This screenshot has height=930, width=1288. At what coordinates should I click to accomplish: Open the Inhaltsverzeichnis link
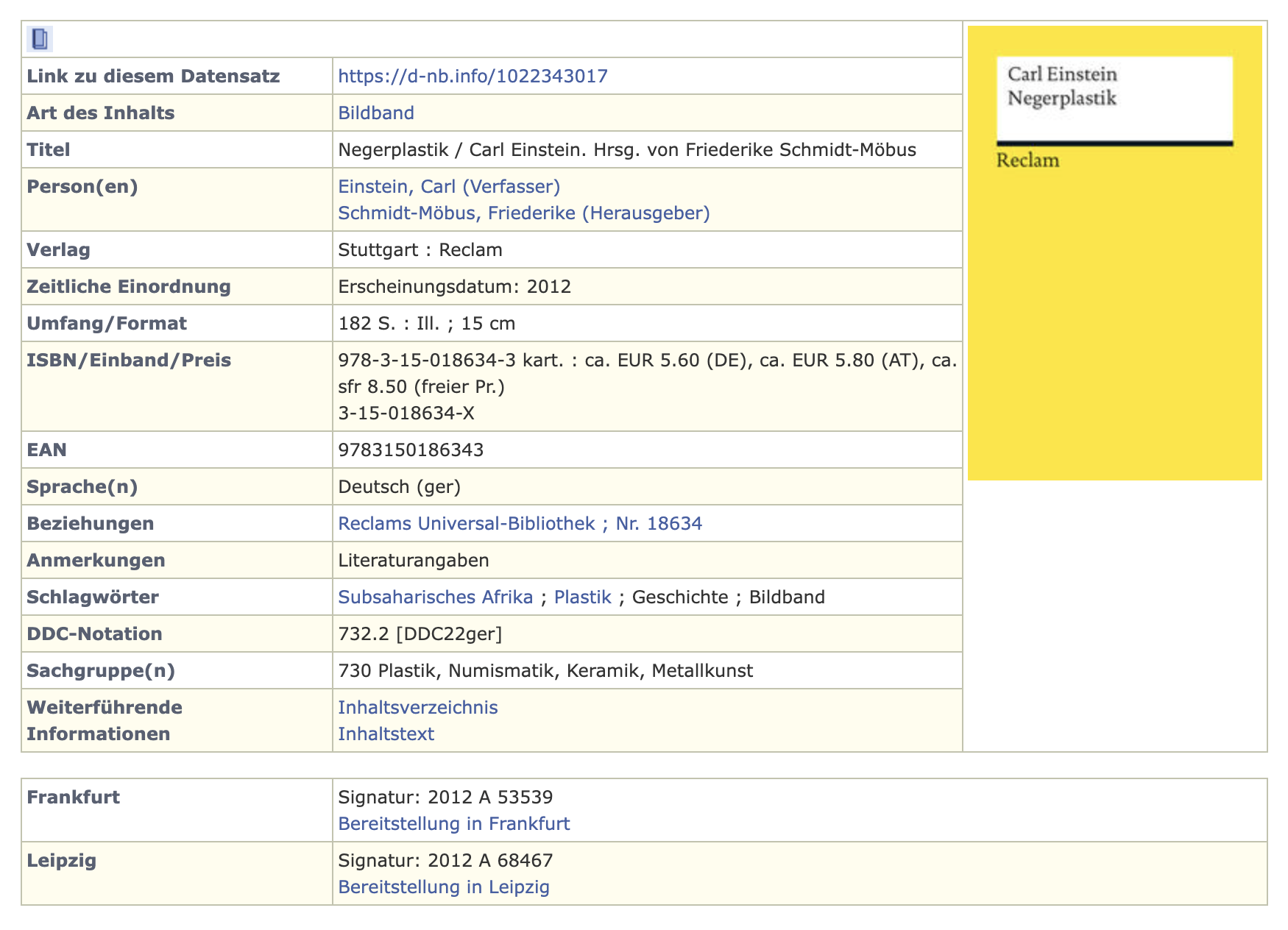417,708
